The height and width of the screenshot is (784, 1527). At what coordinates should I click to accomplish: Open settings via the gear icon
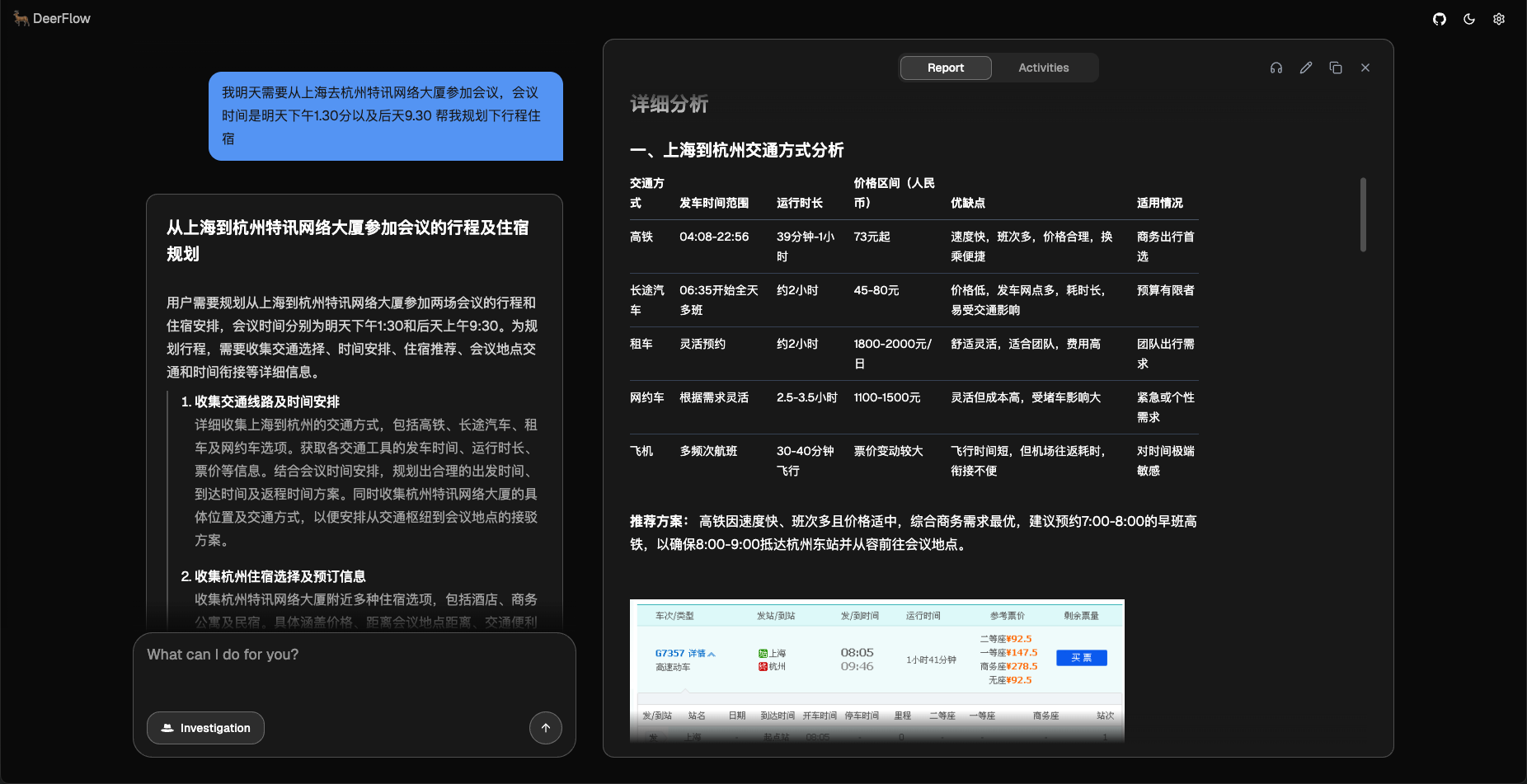1499,19
